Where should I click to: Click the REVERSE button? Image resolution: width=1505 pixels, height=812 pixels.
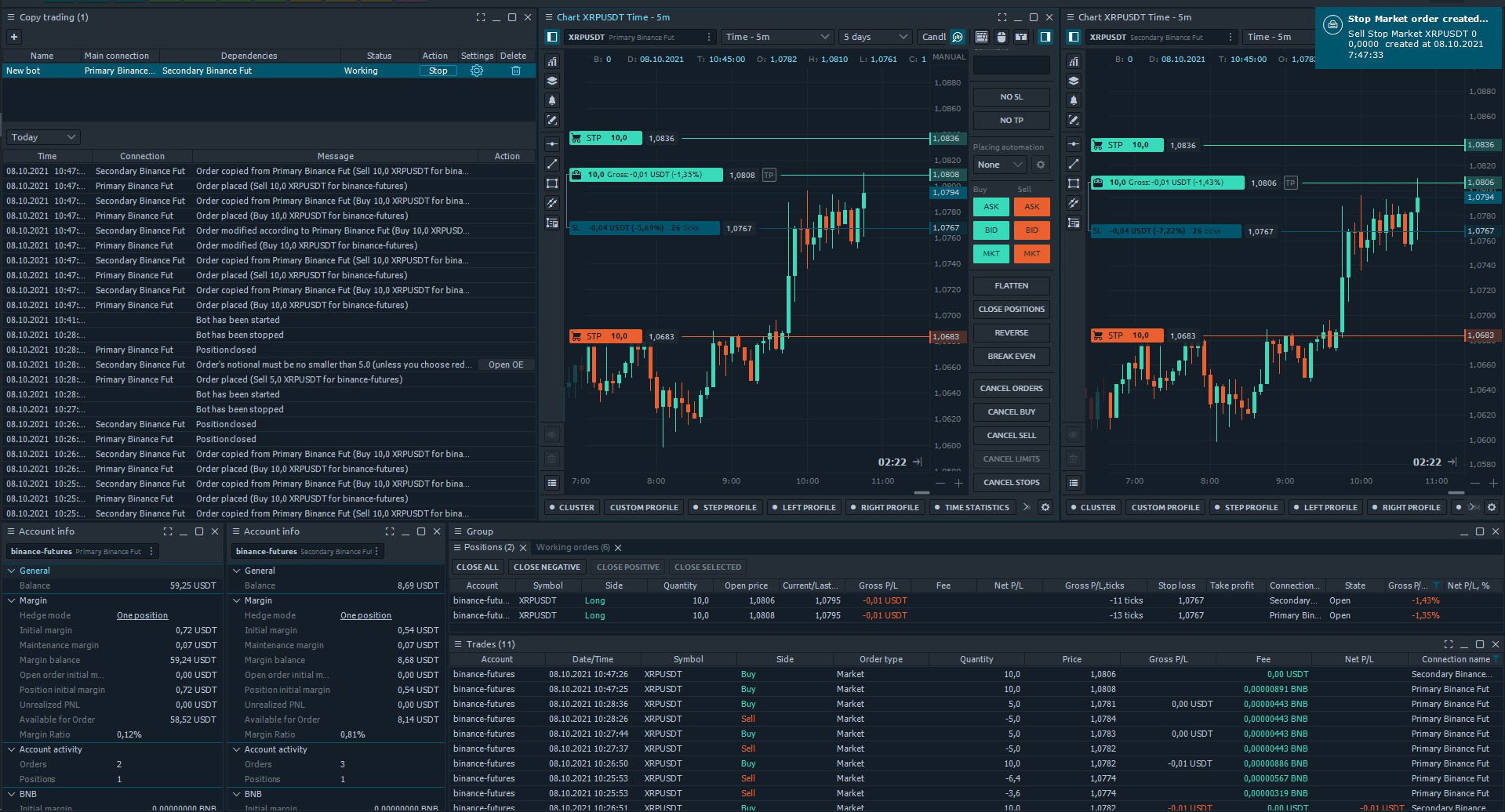(x=1011, y=333)
